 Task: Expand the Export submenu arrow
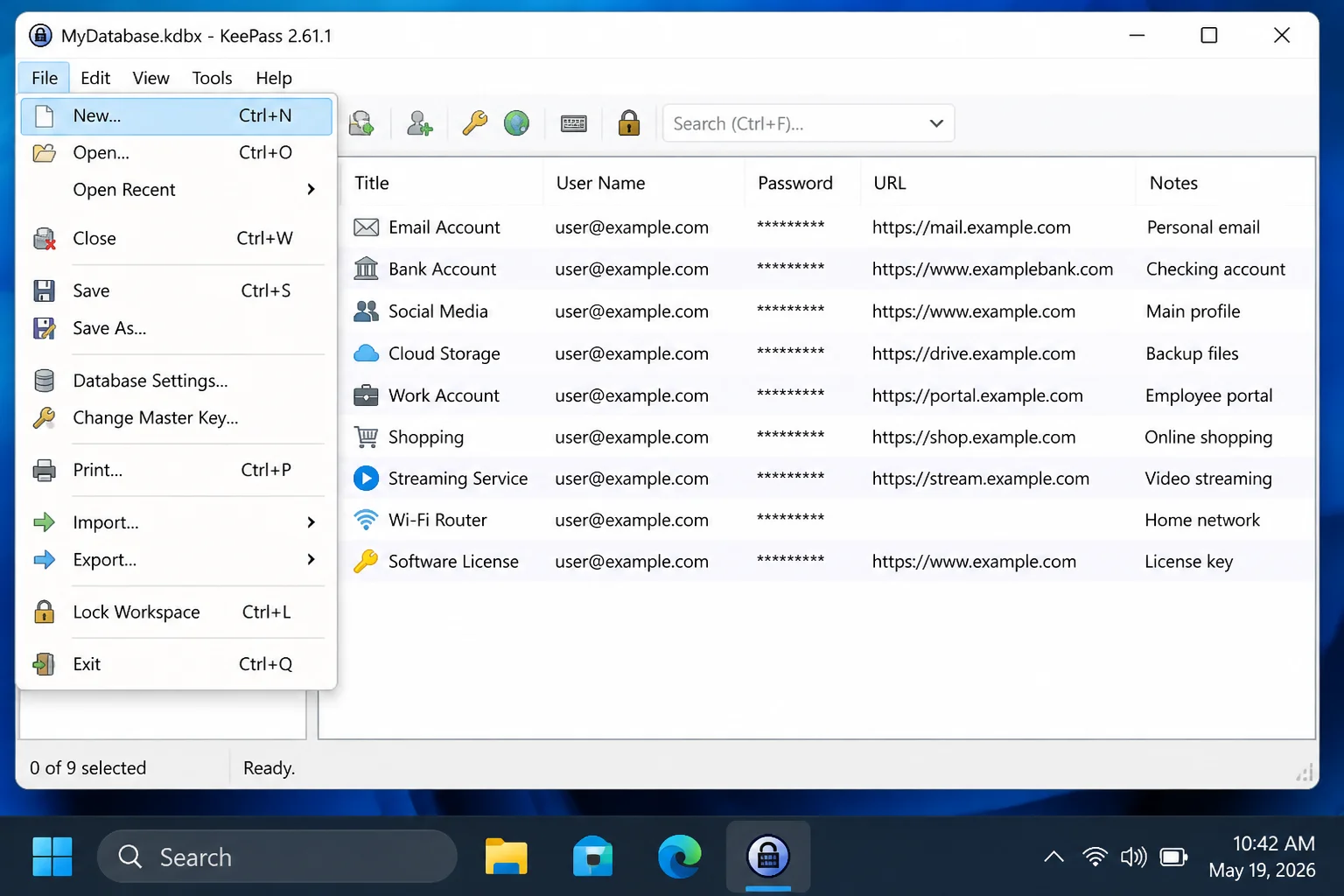[x=311, y=559]
